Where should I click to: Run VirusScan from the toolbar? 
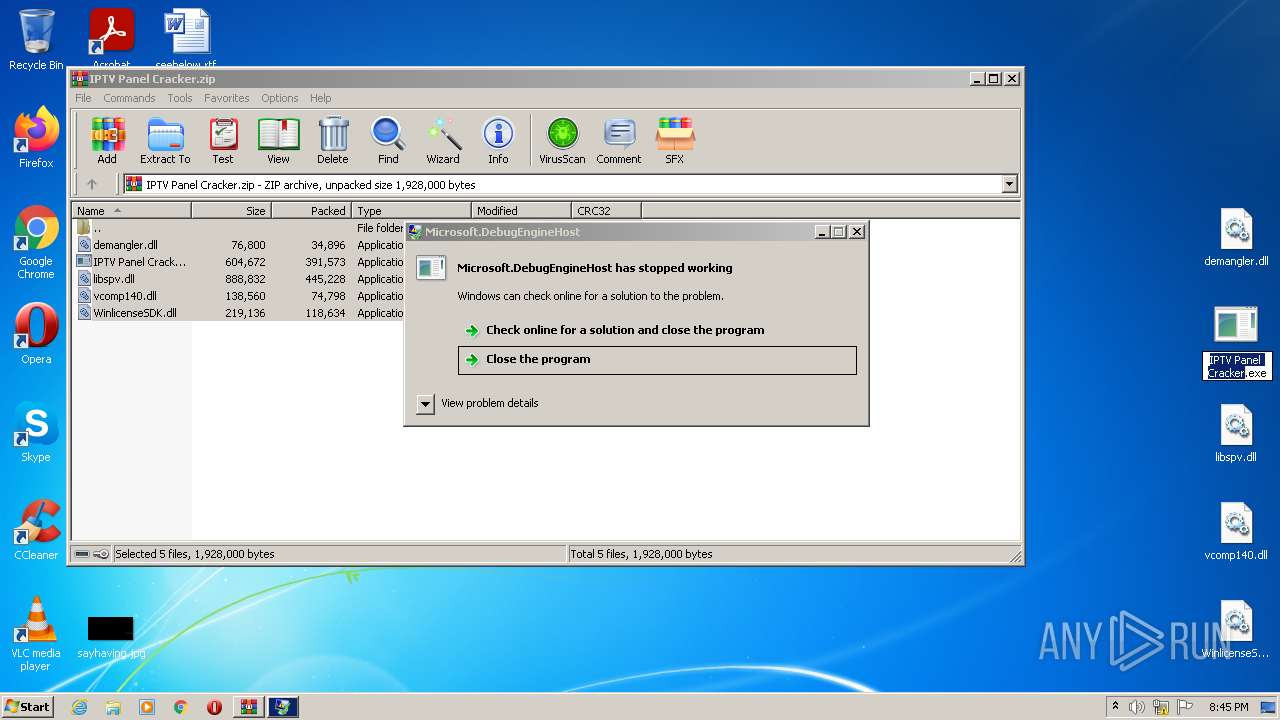click(x=562, y=140)
